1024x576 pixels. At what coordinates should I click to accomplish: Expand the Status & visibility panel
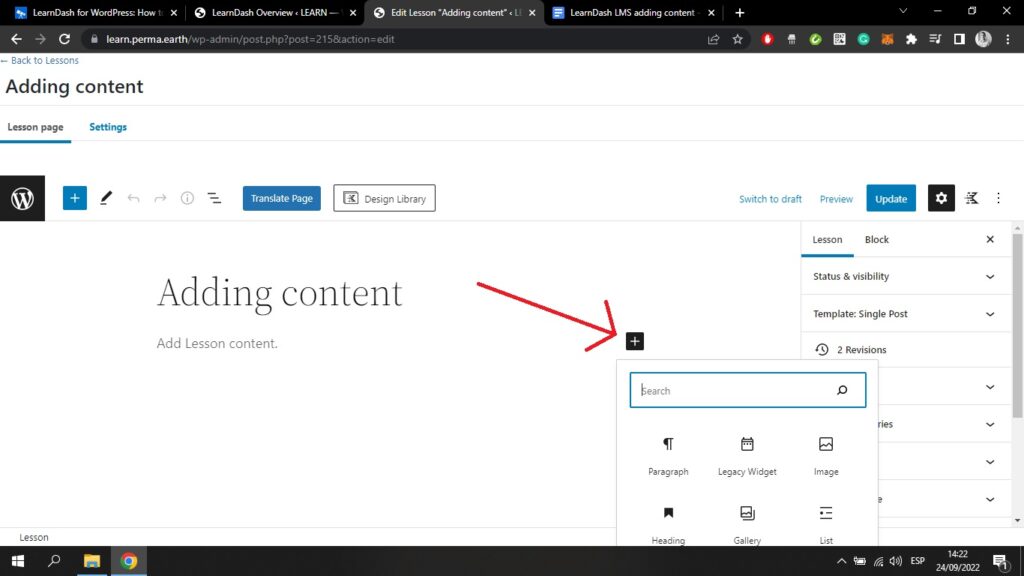click(905, 276)
